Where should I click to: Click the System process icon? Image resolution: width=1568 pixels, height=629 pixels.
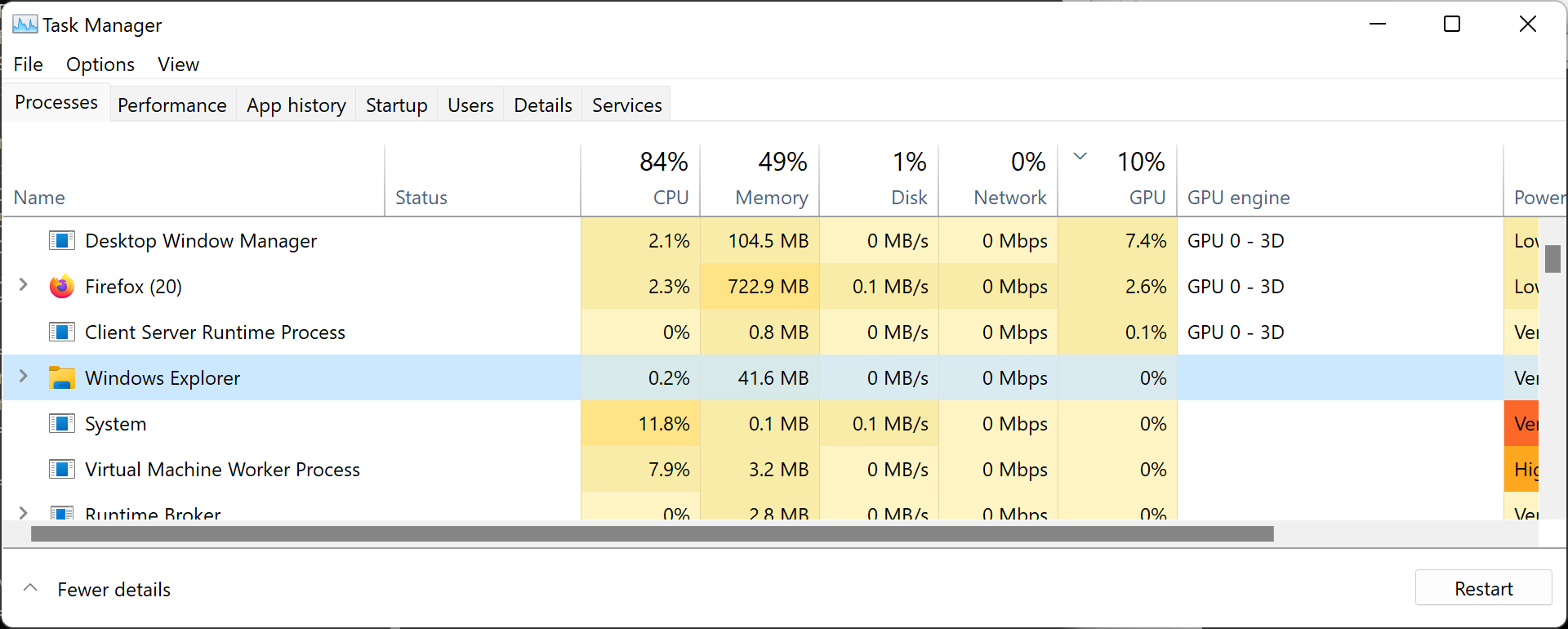(x=61, y=423)
